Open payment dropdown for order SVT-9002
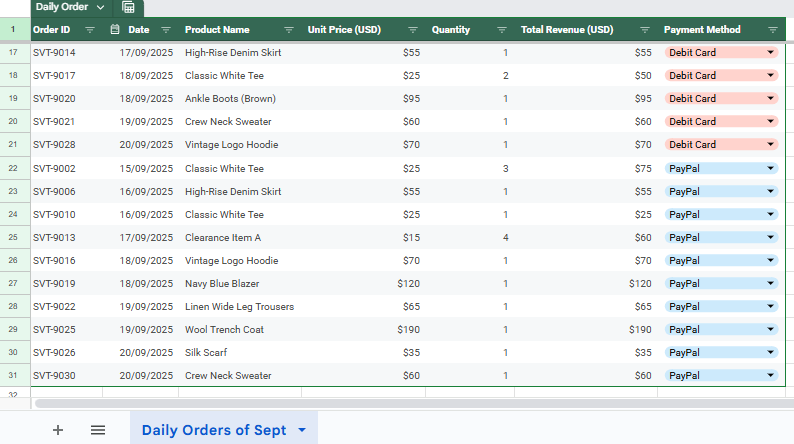 click(x=770, y=168)
